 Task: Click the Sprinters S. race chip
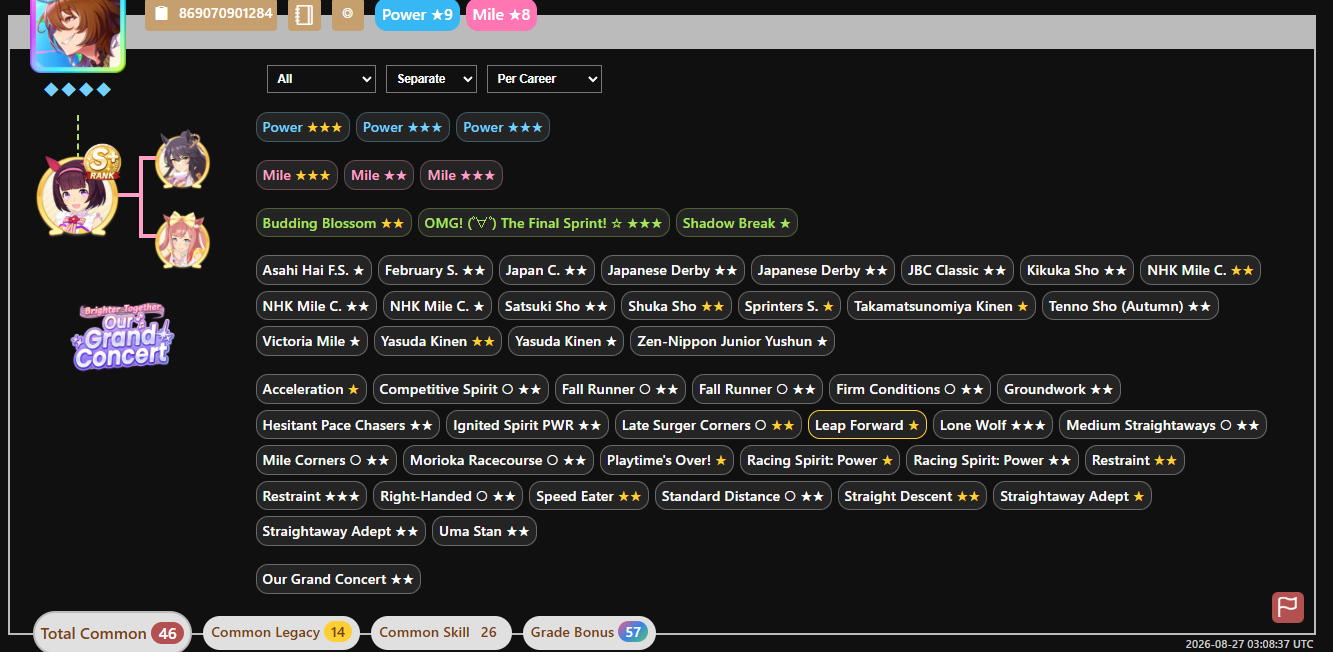coord(789,306)
